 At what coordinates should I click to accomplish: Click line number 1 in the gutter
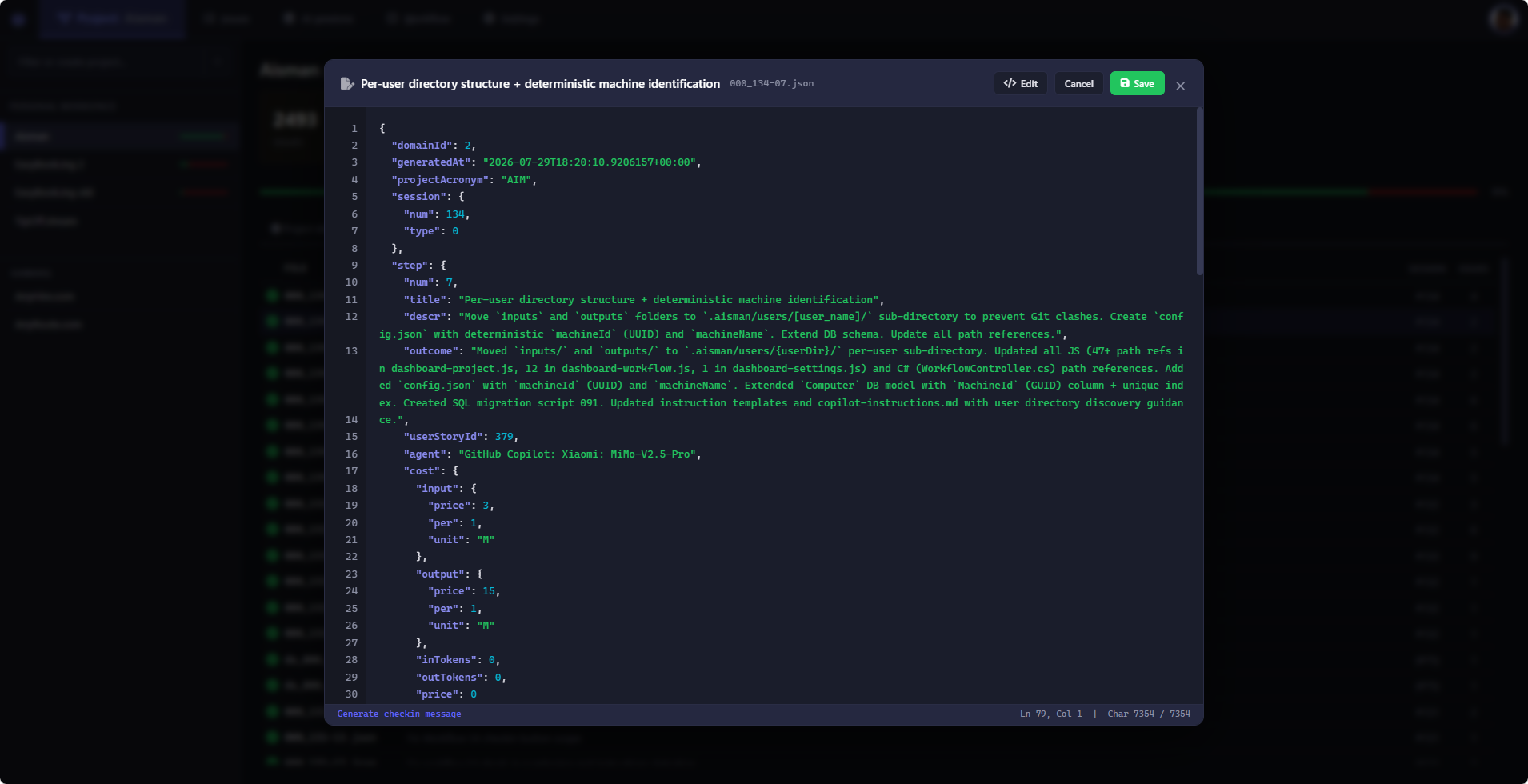[354, 129]
